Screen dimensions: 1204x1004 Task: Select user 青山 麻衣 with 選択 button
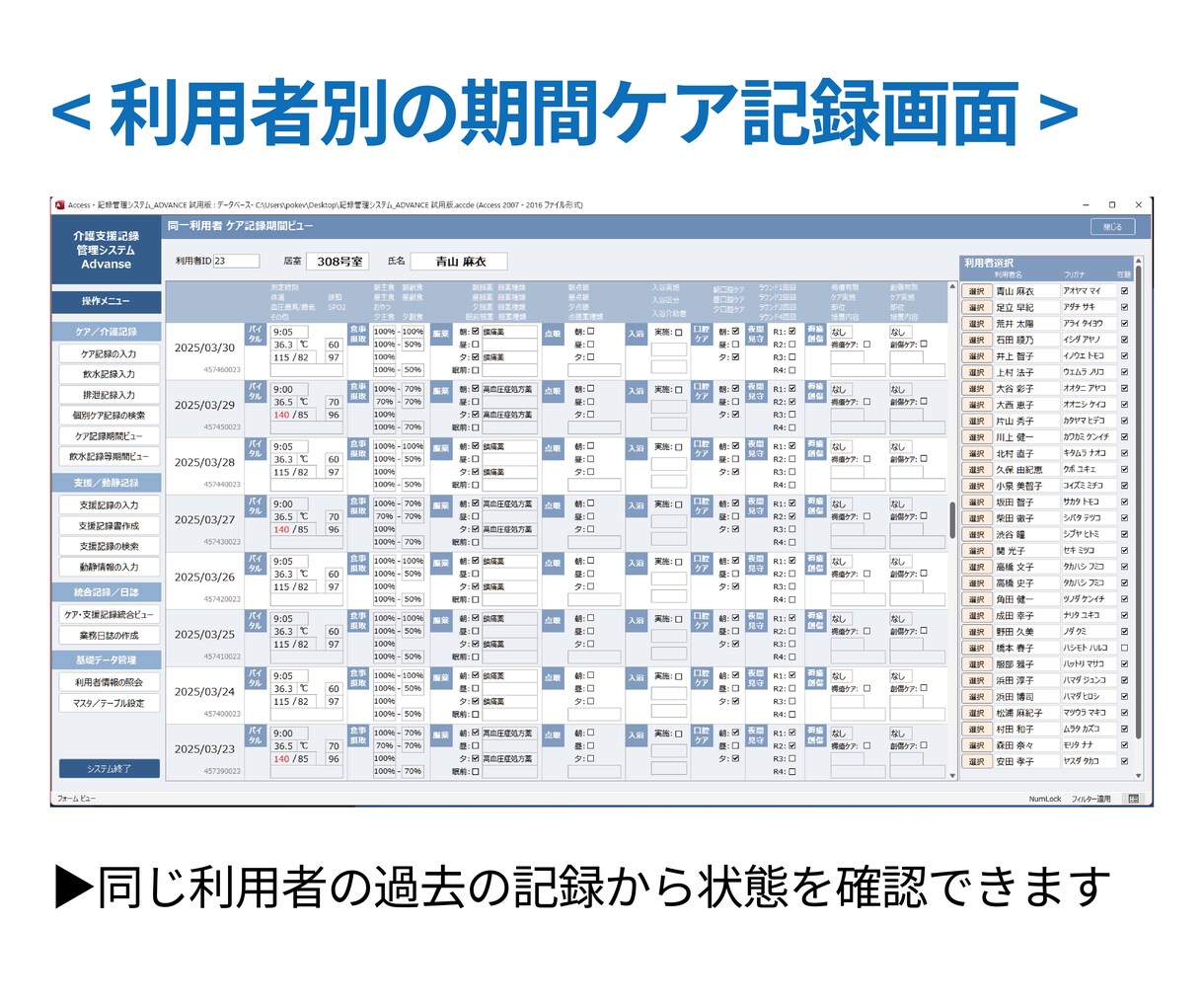pyautogui.click(x=976, y=291)
